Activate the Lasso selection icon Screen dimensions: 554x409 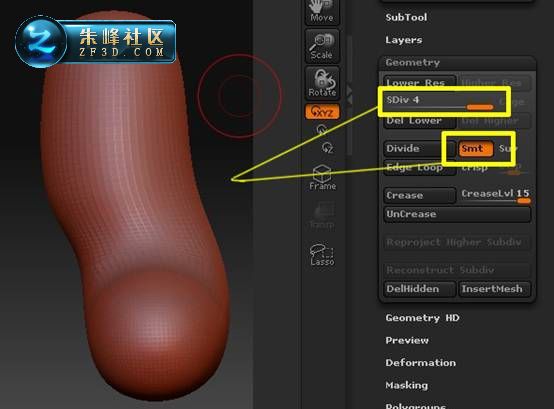(x=322, y=255)
